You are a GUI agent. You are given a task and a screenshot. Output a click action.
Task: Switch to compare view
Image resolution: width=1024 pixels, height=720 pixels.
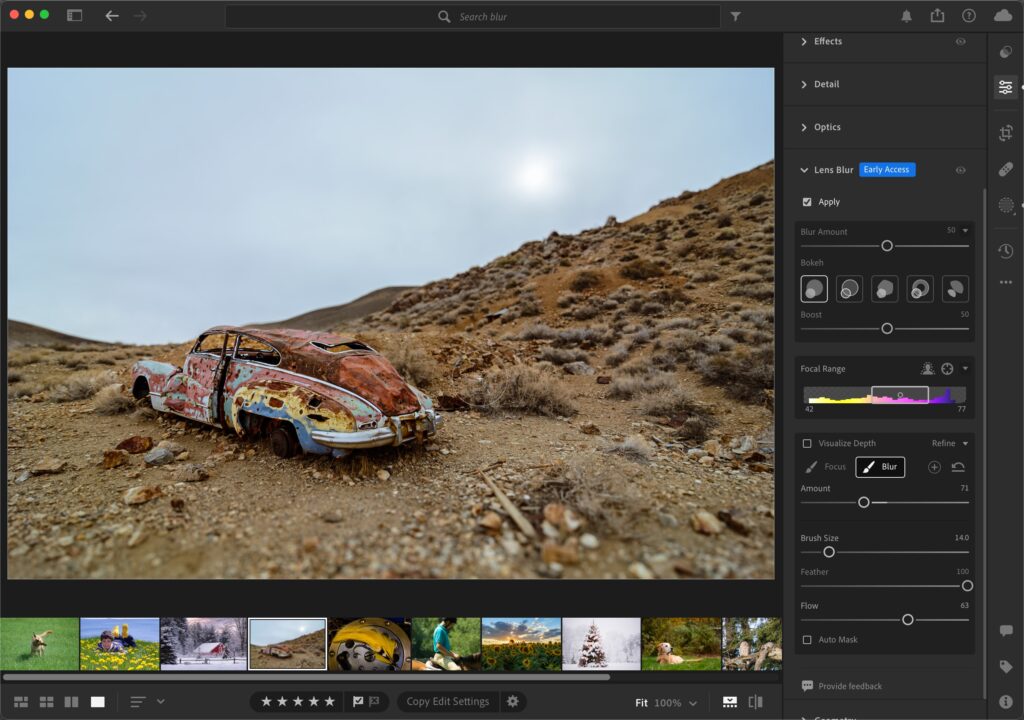click(x=71, y=702)
